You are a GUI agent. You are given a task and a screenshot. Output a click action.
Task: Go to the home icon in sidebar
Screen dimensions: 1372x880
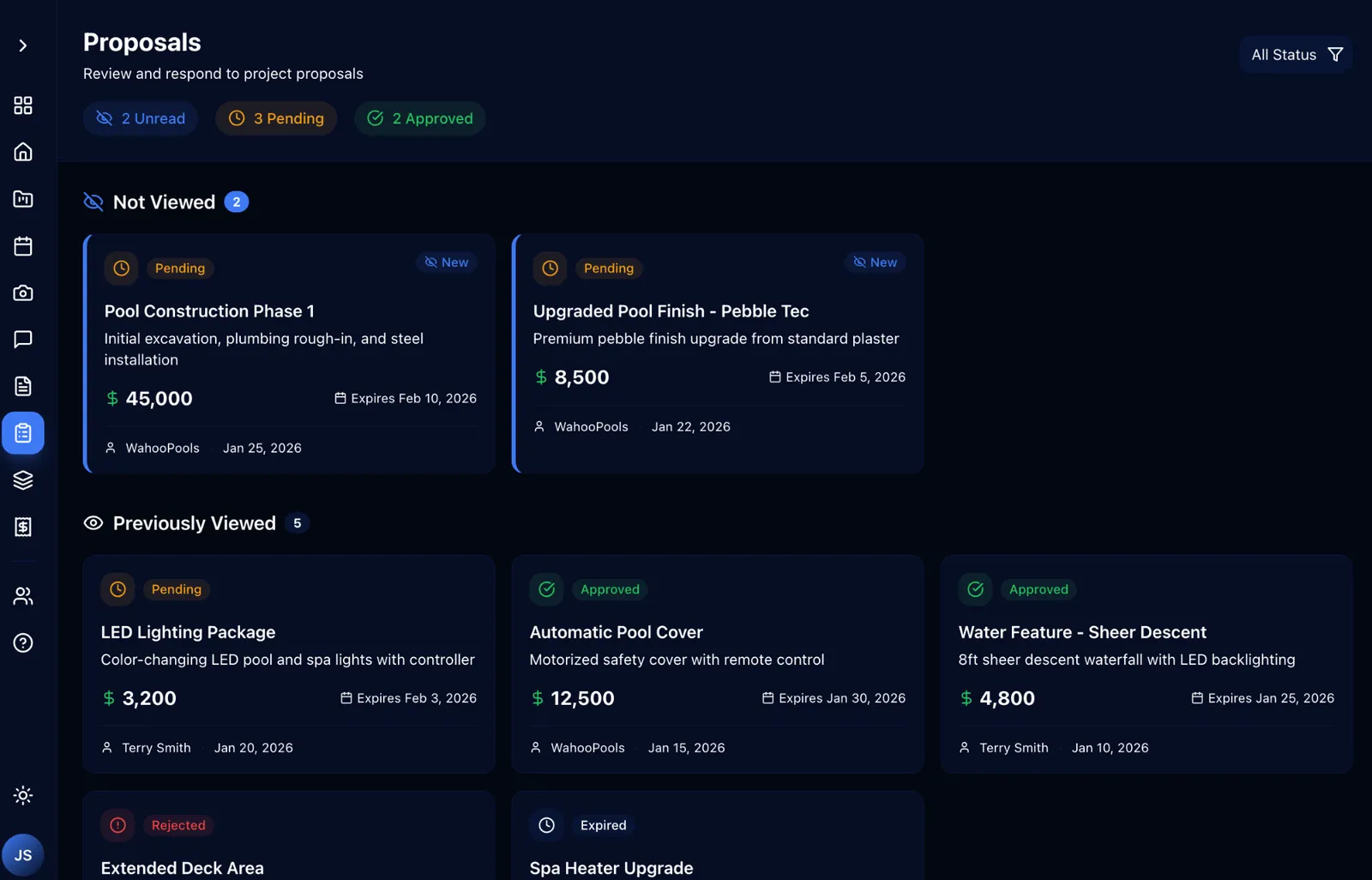click(23, 152)
